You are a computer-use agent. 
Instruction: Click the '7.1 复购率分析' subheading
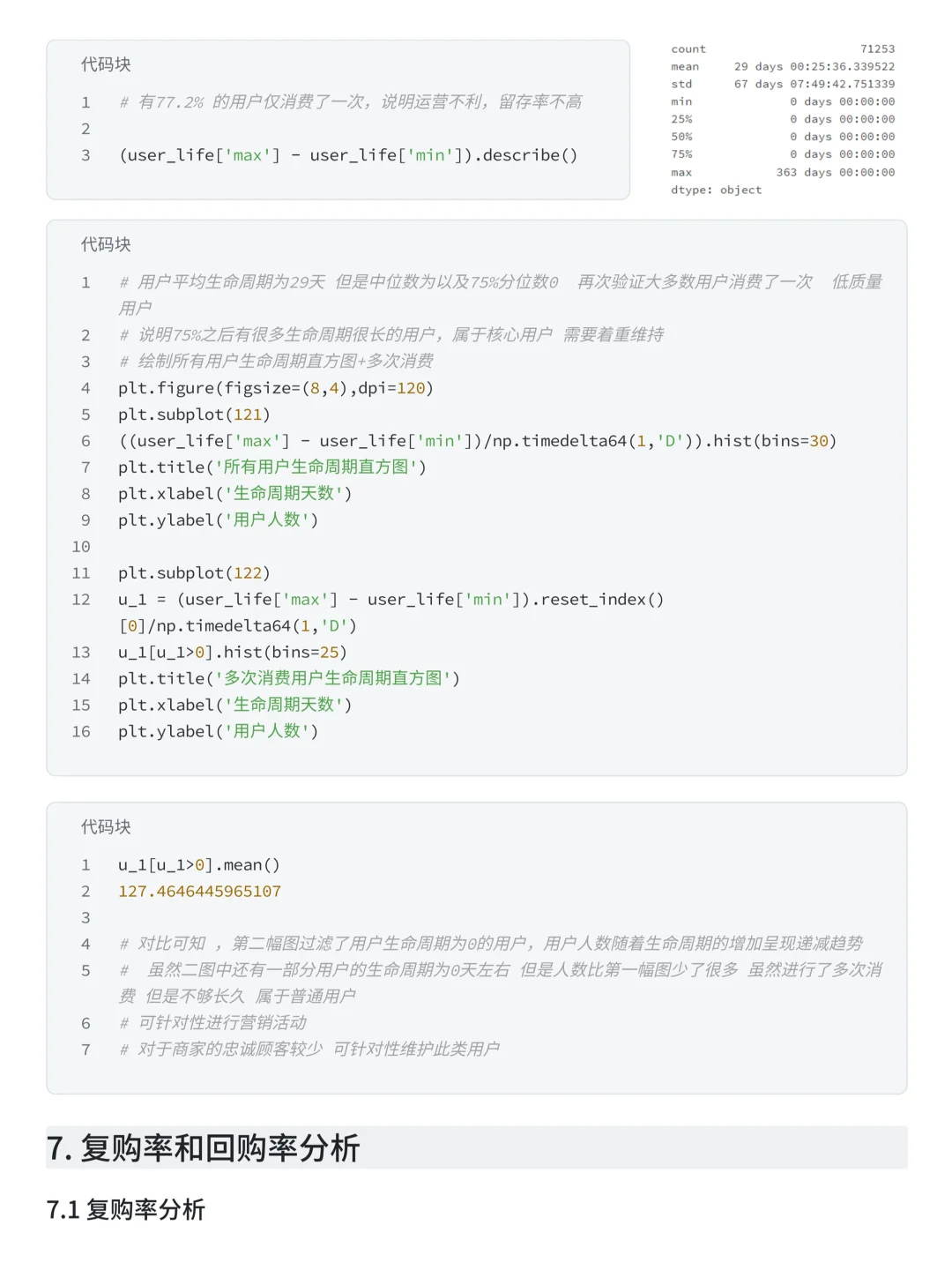(126, 1209)
